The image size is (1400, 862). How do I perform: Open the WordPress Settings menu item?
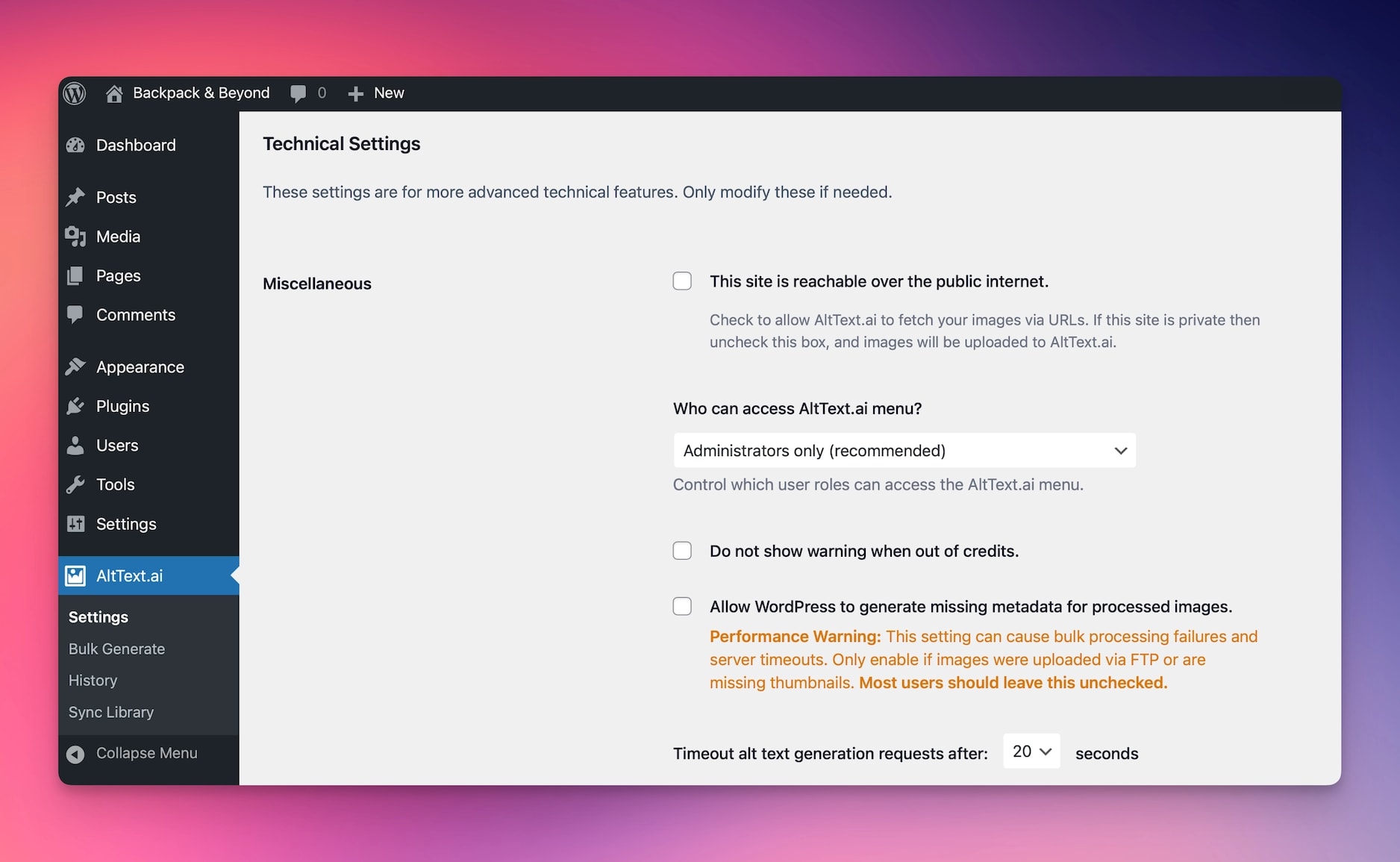(149, 524)
